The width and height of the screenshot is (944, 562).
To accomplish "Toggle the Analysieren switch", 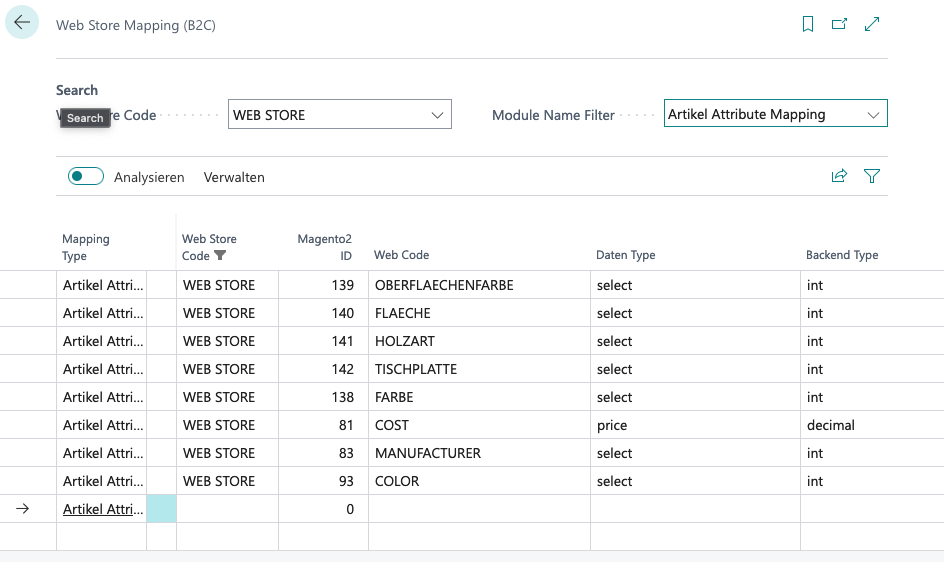I will 85,176.
